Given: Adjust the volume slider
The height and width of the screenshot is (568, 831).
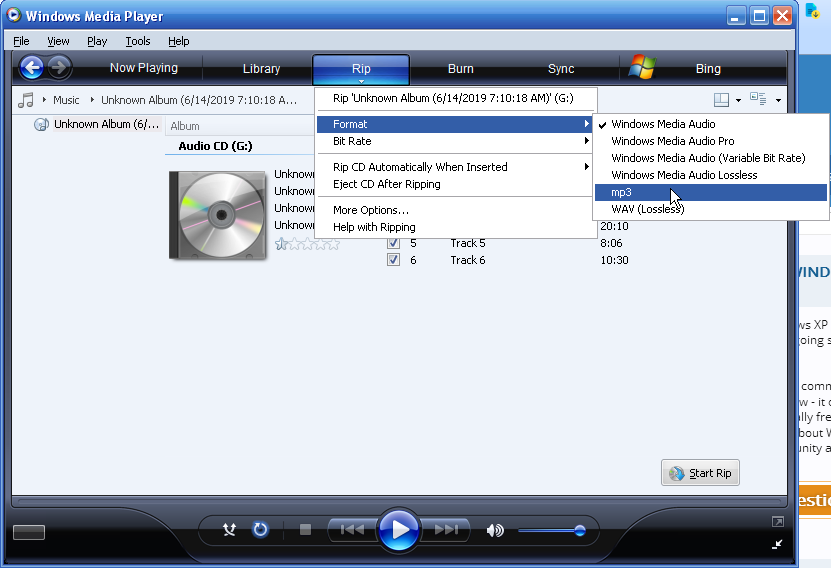Looking at the screenshot, I should click(x=552, y=530).
